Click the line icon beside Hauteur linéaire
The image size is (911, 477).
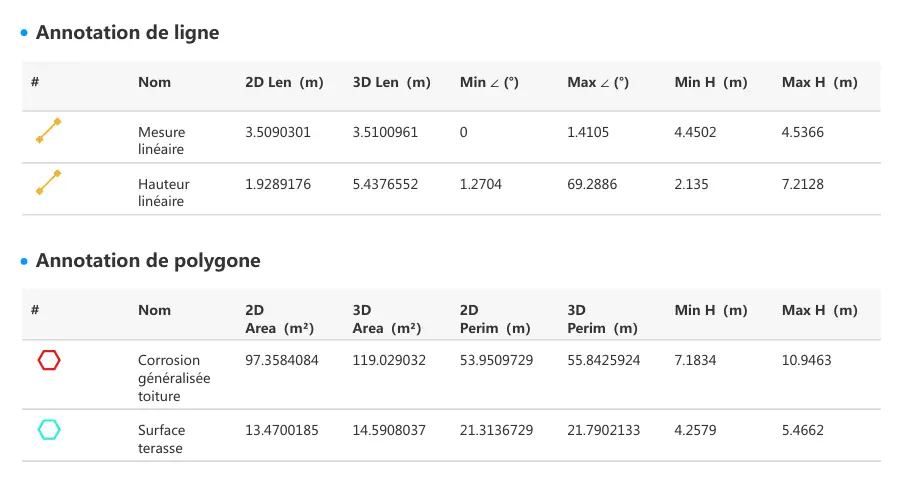(x=49, y=183)
